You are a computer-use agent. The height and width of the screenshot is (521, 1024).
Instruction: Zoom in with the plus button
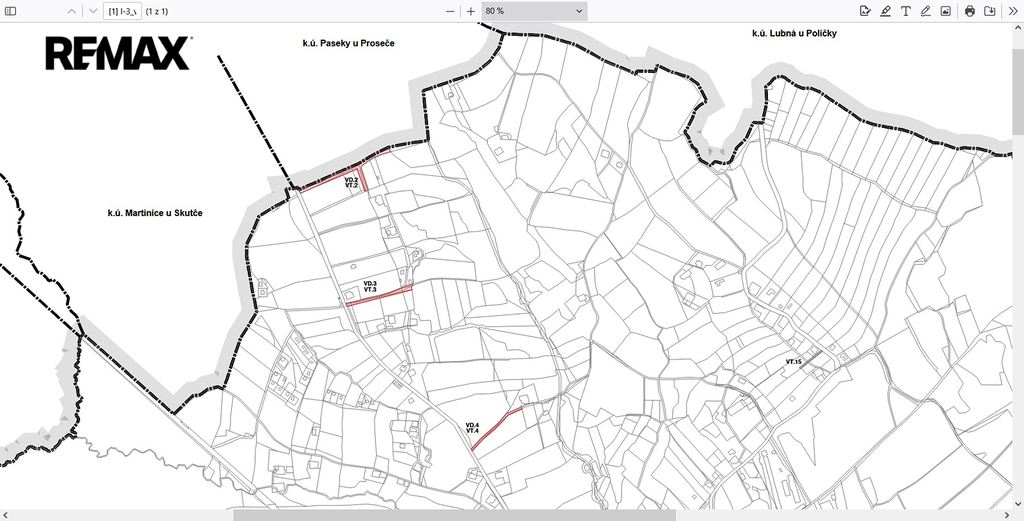(x=471, y=11)
